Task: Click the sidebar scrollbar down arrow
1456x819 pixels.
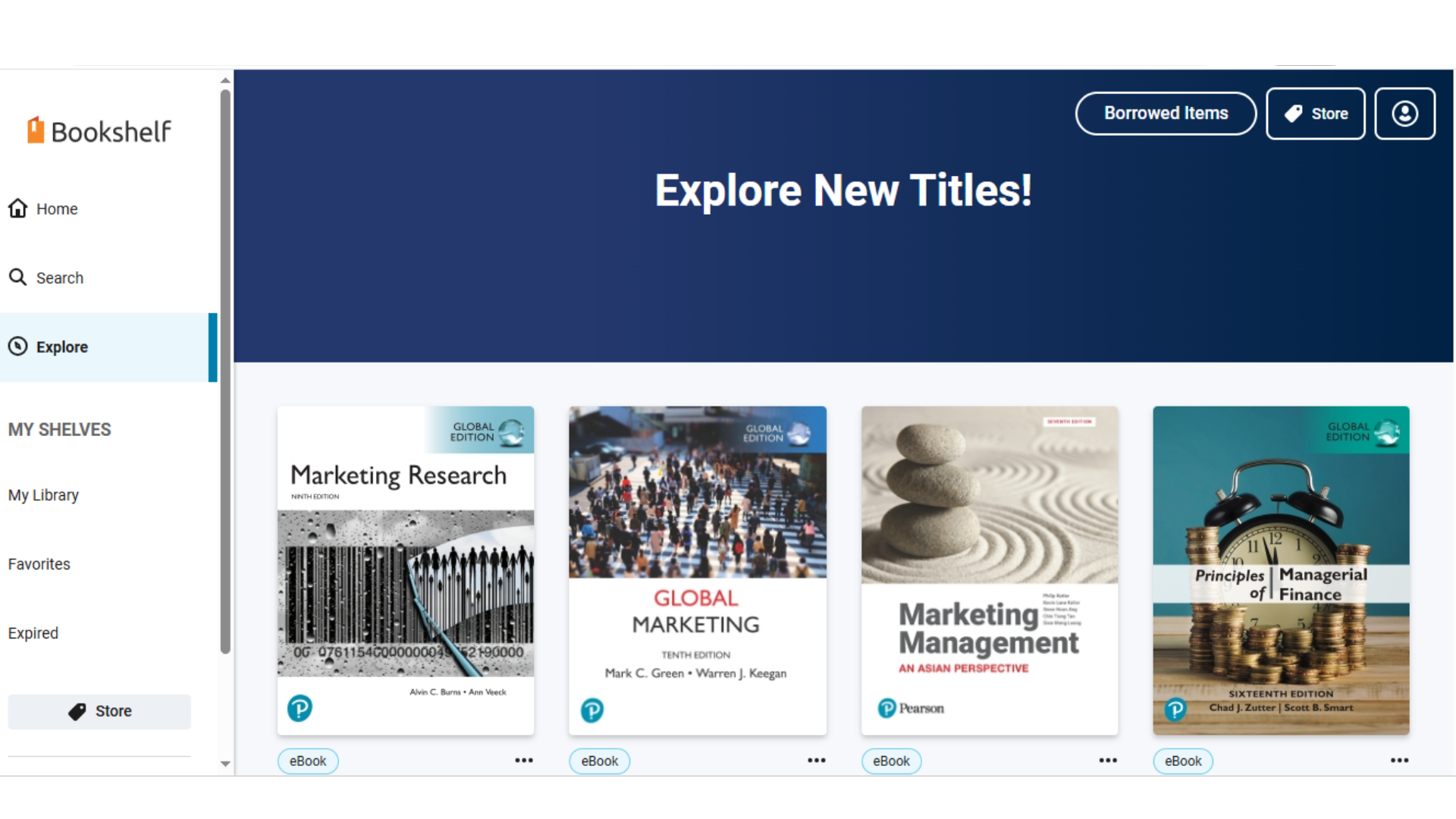Action: [x=225, y=764]
